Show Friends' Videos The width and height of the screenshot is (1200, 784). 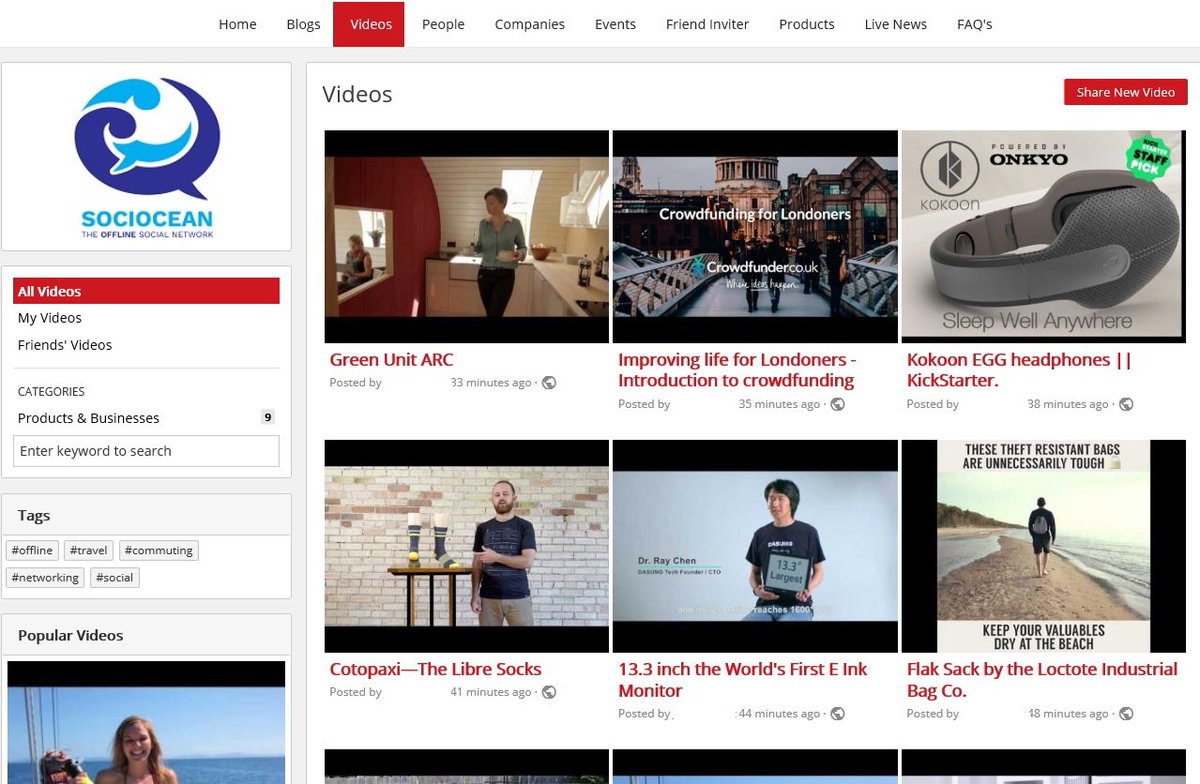click(65, 345)
